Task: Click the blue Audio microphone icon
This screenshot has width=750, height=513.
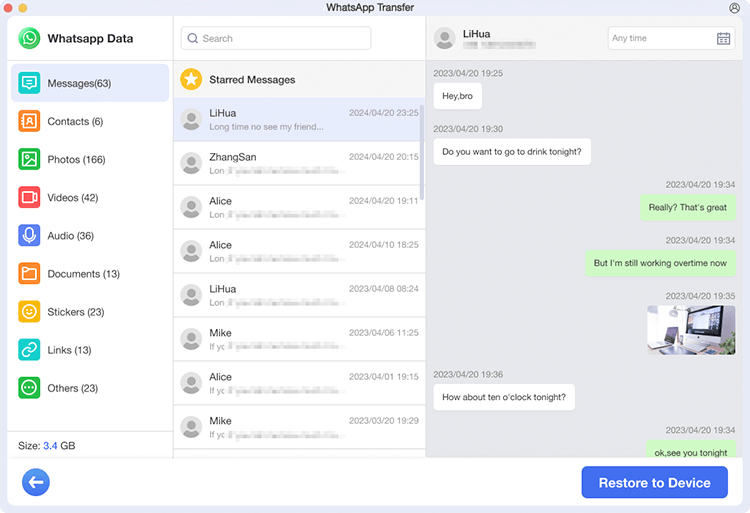Action: [x=29, y=235]
